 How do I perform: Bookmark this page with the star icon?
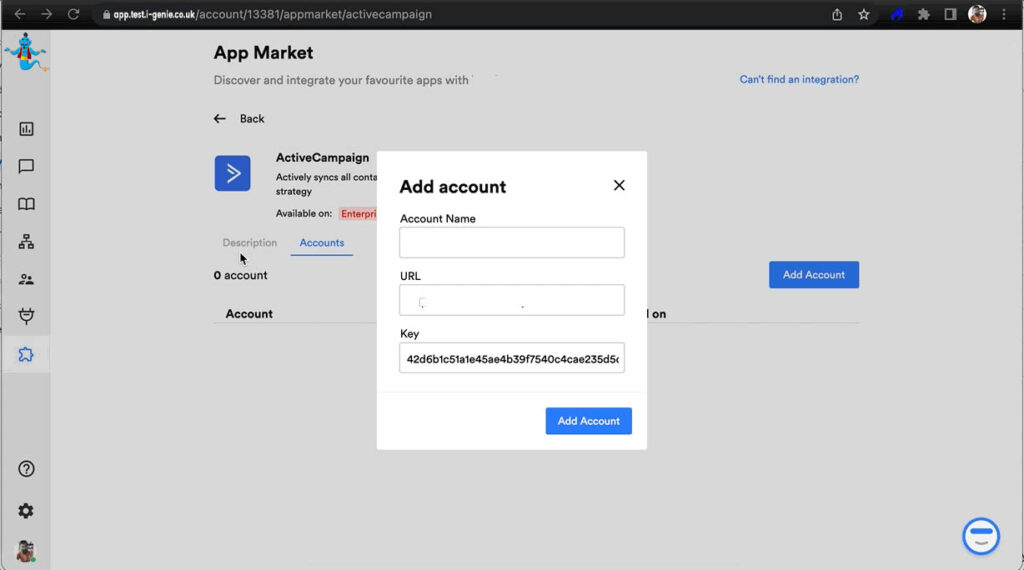(x=864, y=15)
